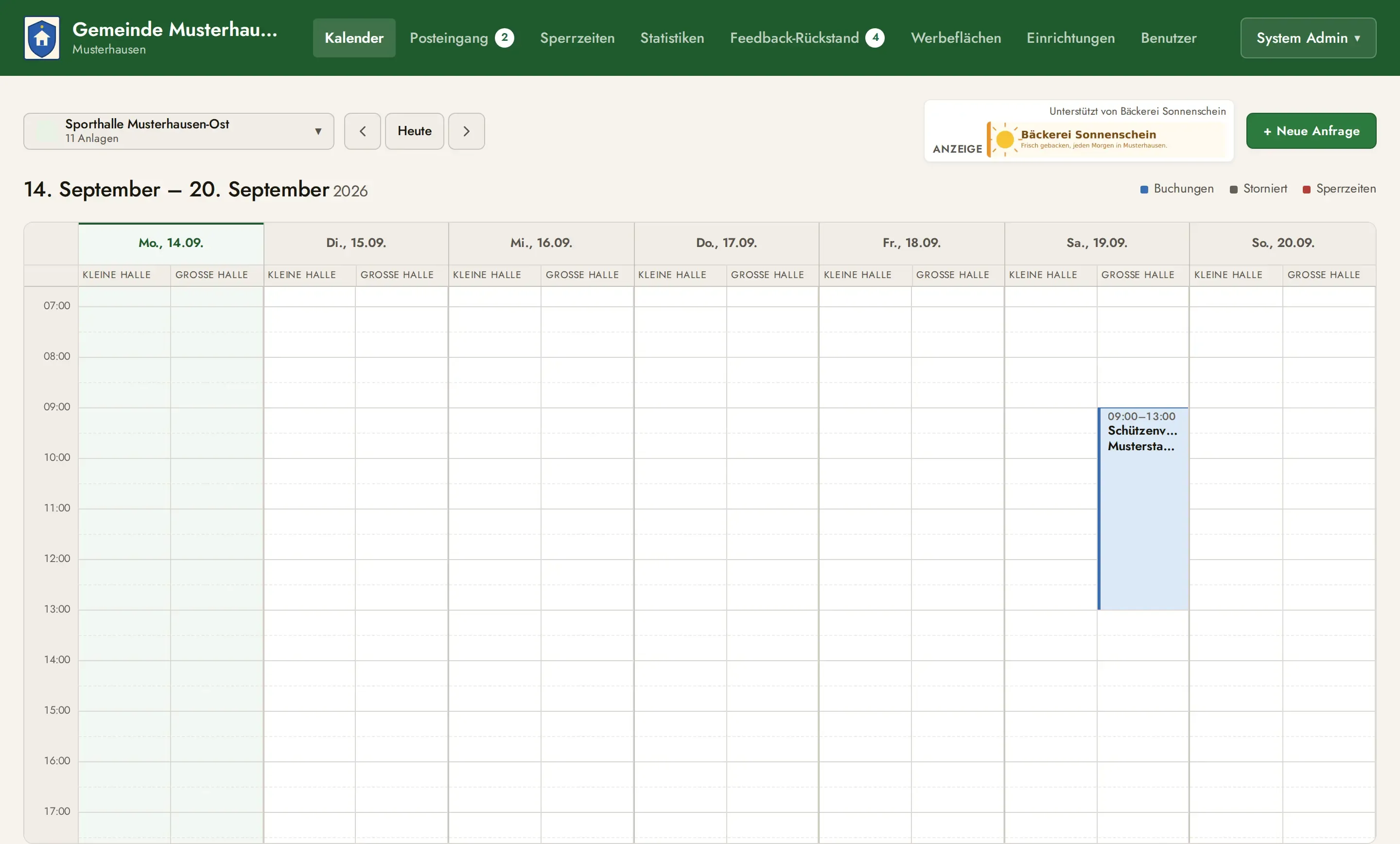Open the Werbeflächen tab
Image resolution: width=1400 pixels, height=844 pixels.
pos(956,38)
